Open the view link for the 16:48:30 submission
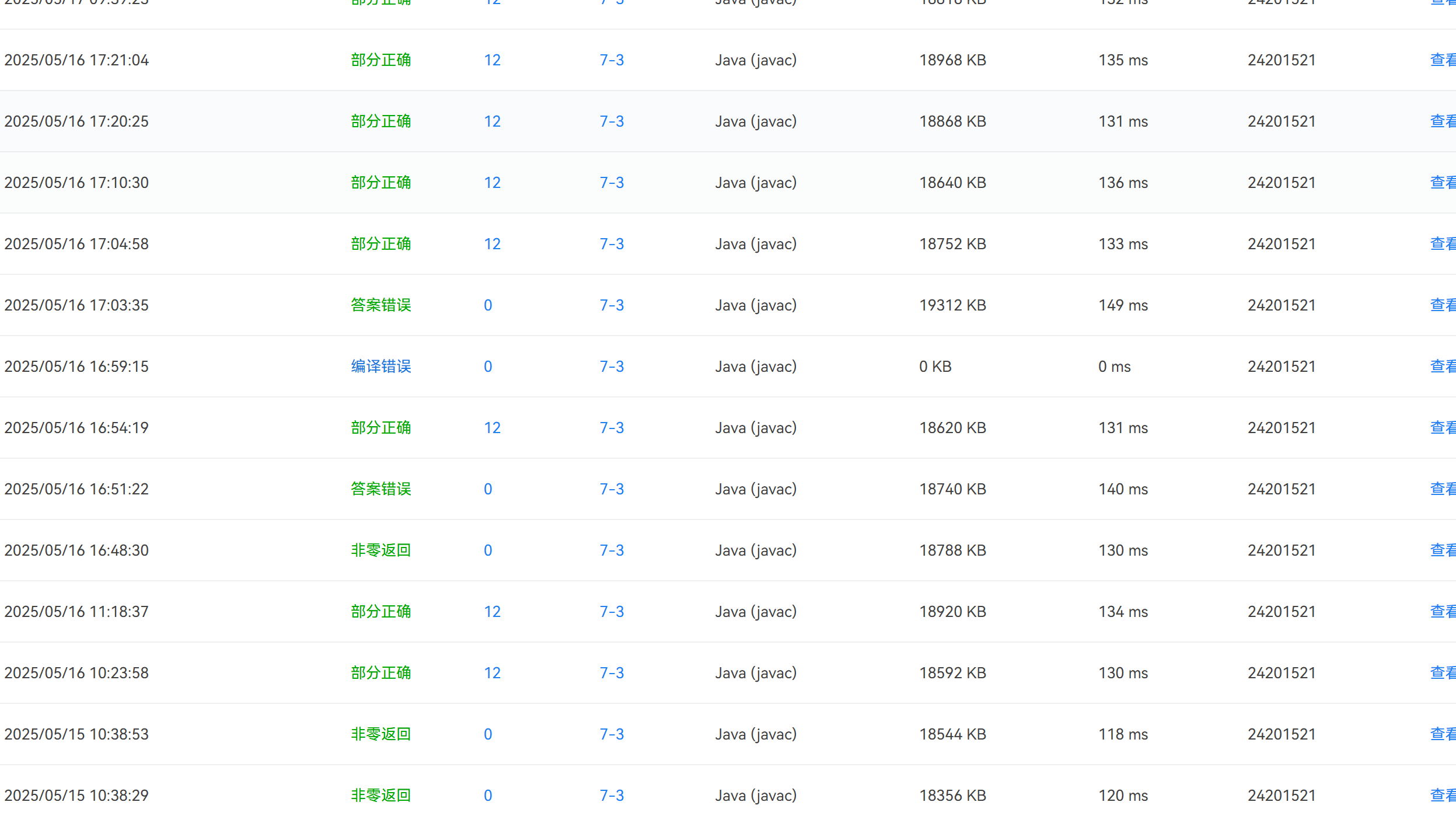The width and height of the screenshot is (1456, 816). pyautogui.click(x=1442, y=550)
